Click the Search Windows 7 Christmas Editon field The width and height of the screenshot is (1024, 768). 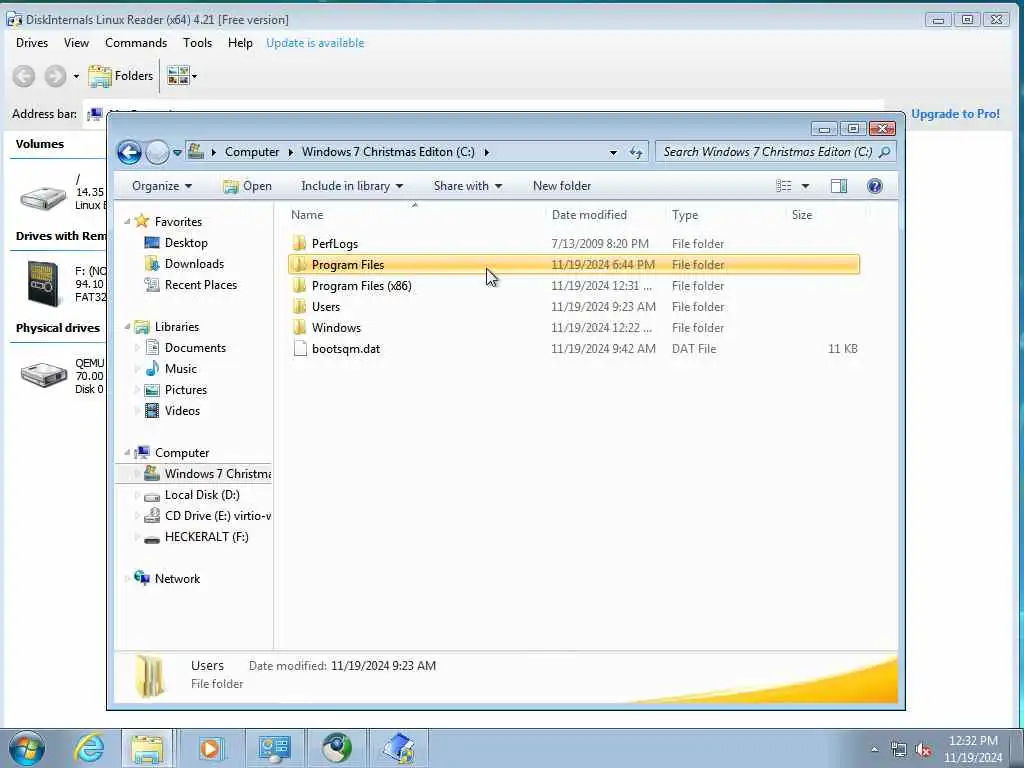775,152
